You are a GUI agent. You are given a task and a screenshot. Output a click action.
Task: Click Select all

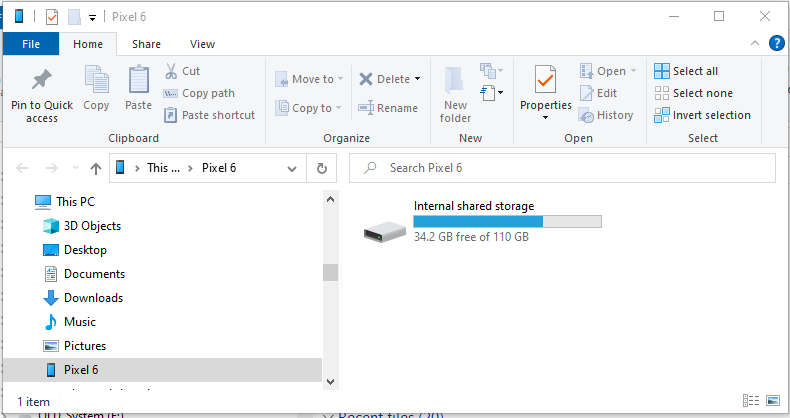[x=686, y=71]
